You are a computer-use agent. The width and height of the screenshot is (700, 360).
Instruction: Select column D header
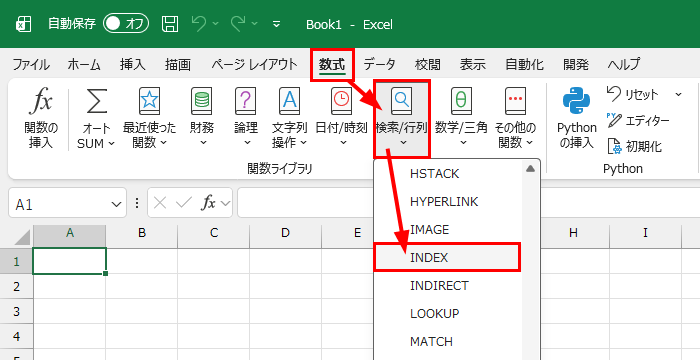click(286, 236)
